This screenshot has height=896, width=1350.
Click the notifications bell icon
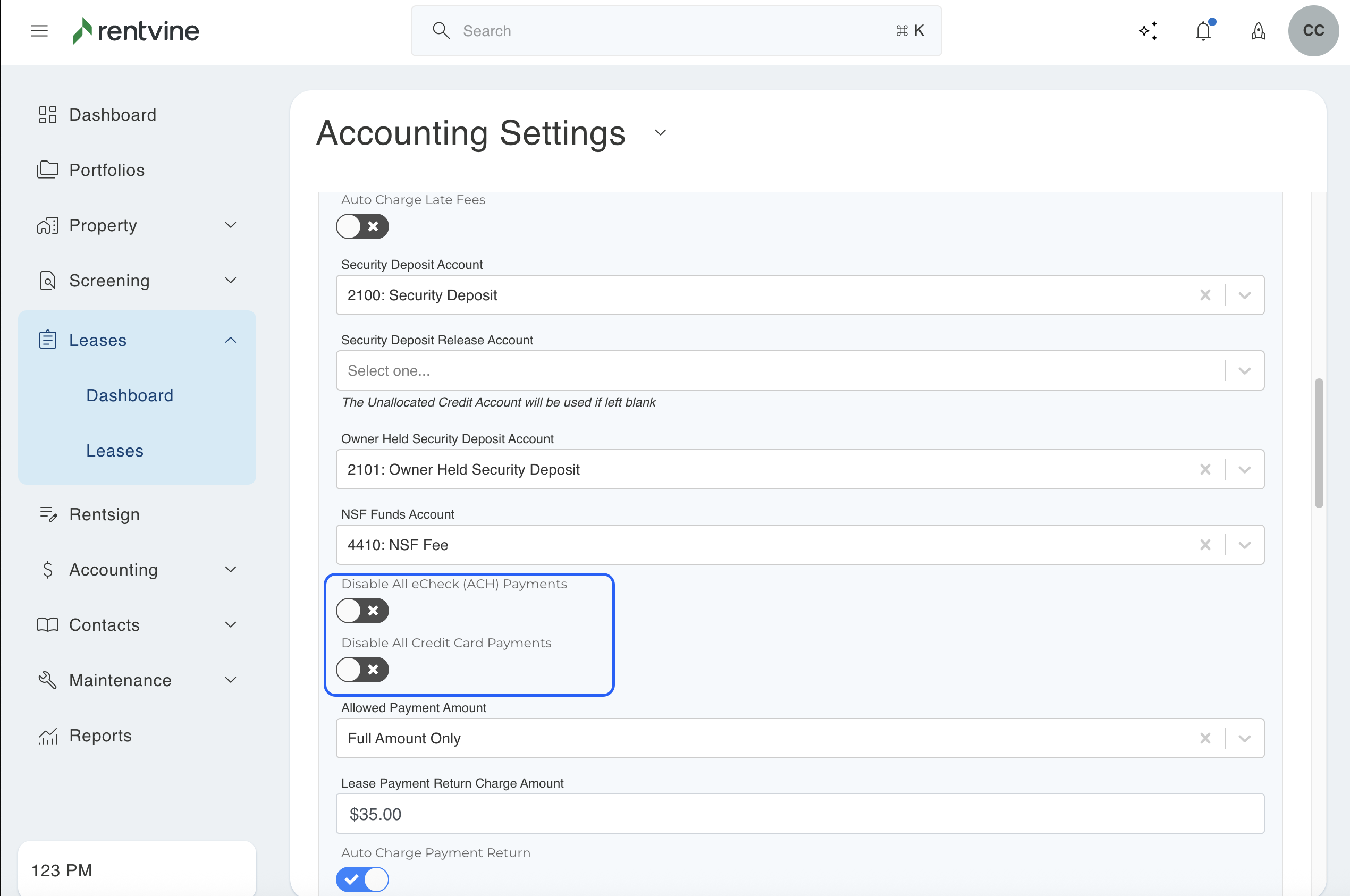pos(1203,31)
